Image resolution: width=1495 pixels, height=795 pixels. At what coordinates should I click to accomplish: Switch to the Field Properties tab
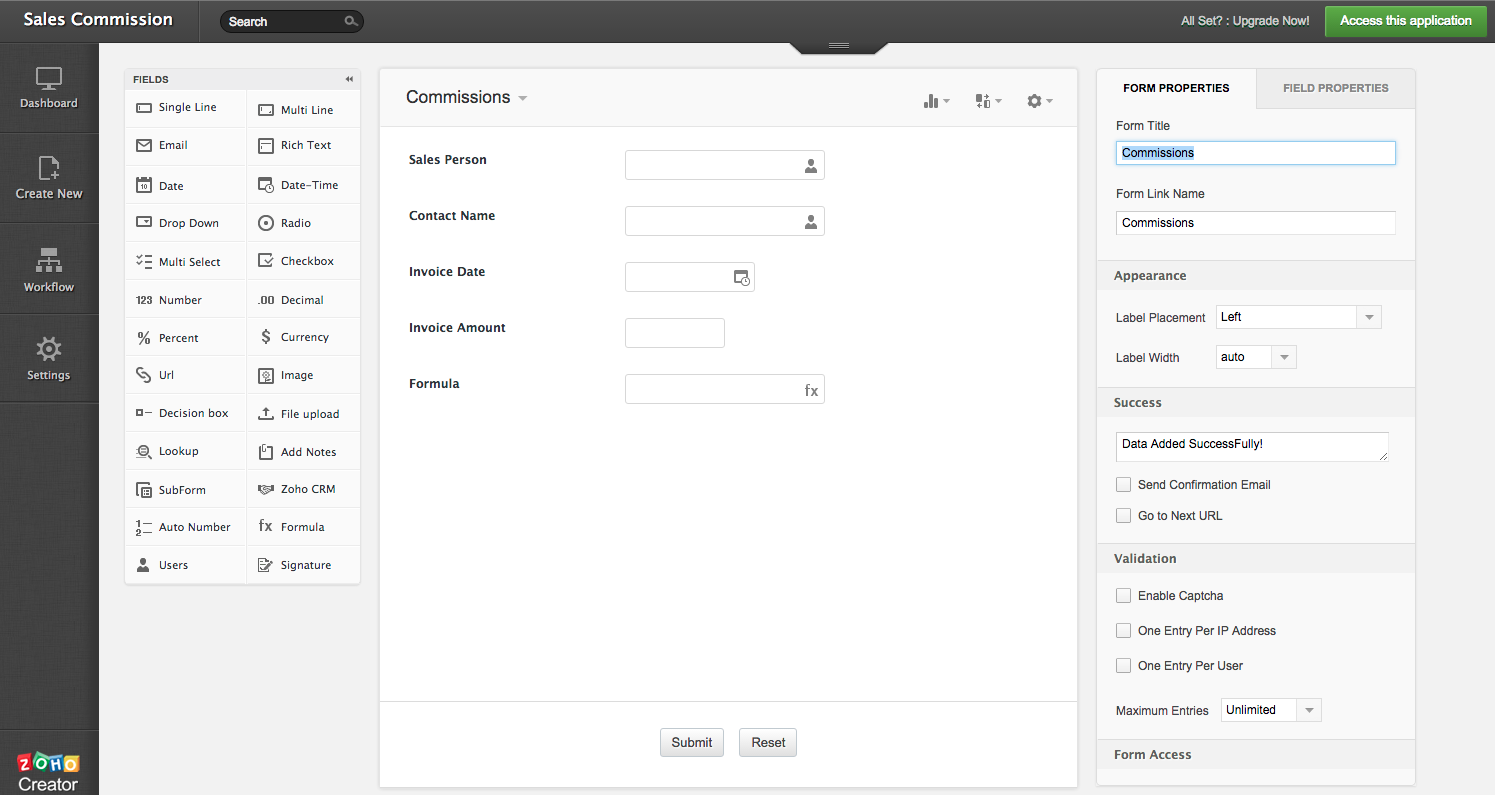click(x=1335, y=88)
